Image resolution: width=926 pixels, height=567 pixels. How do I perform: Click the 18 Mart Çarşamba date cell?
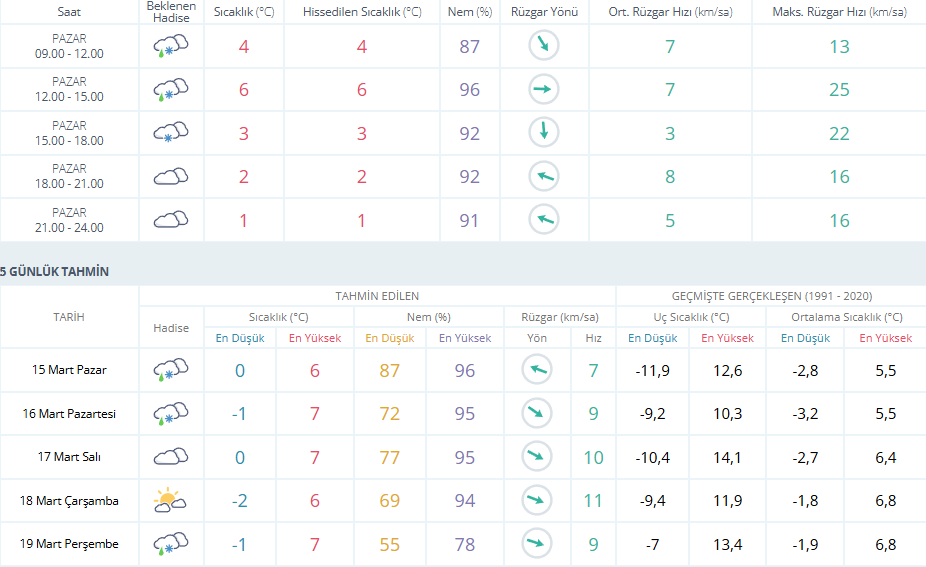point(69,501)
